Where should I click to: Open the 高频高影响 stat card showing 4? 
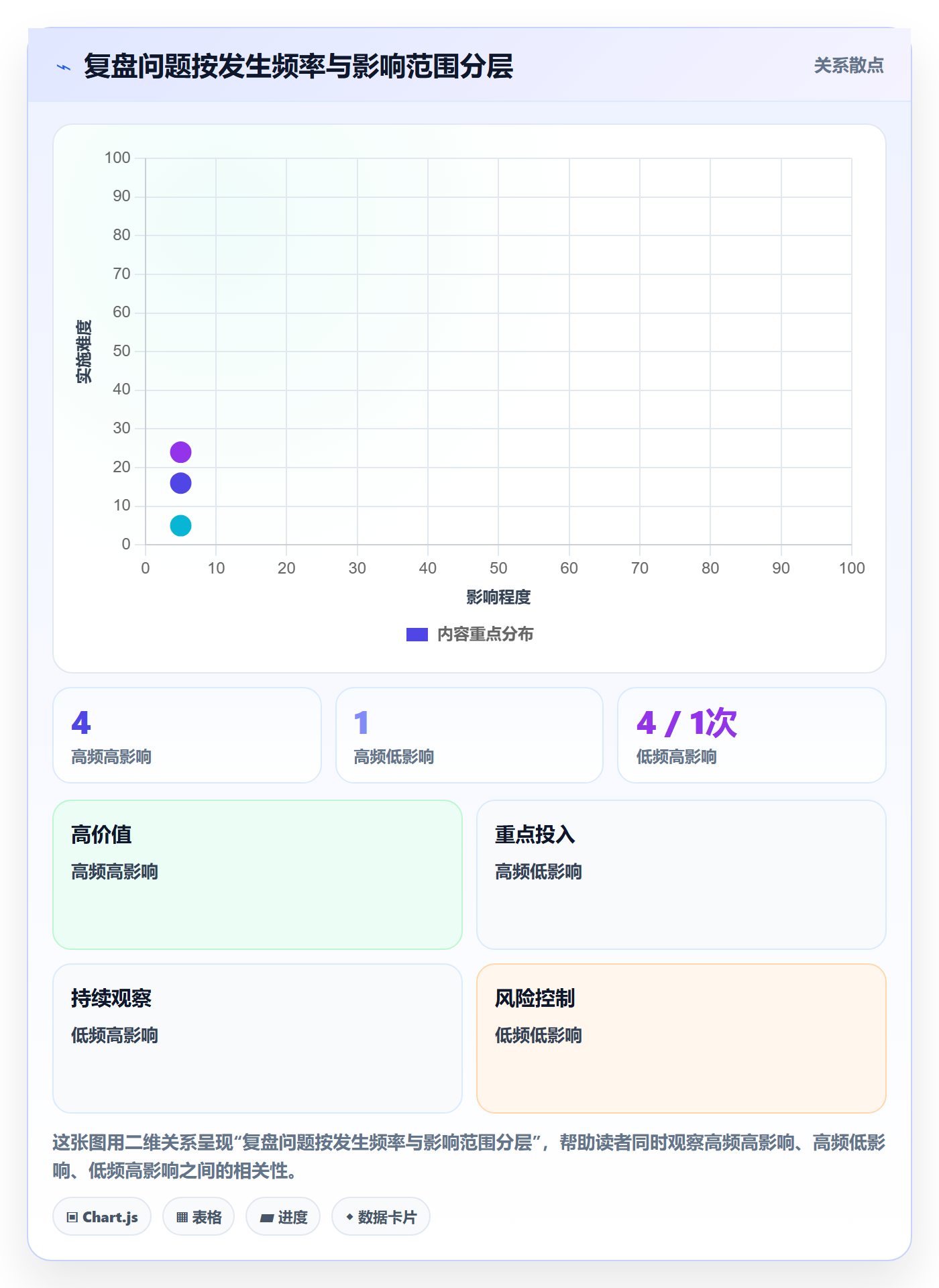187,735
